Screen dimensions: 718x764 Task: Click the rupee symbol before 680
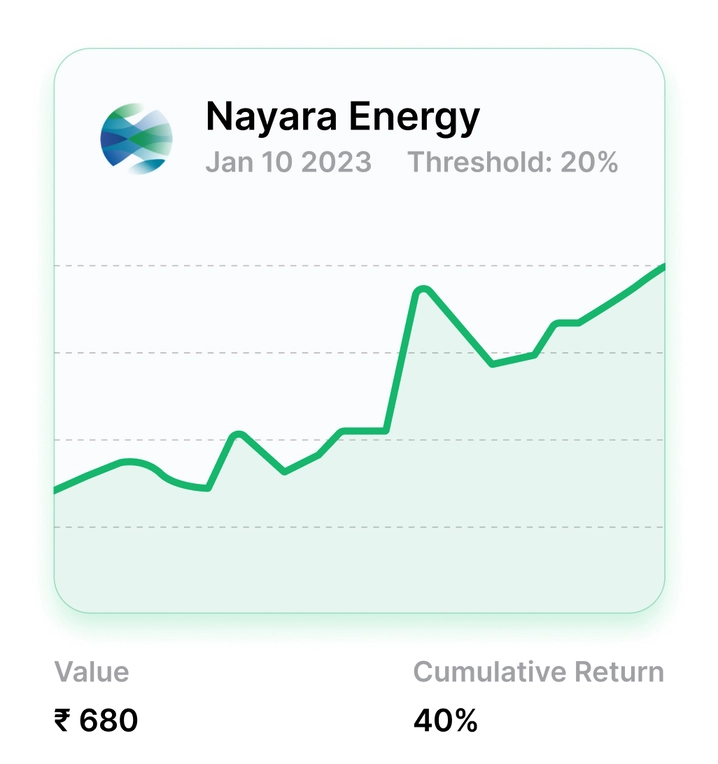(x=62, y=721)
